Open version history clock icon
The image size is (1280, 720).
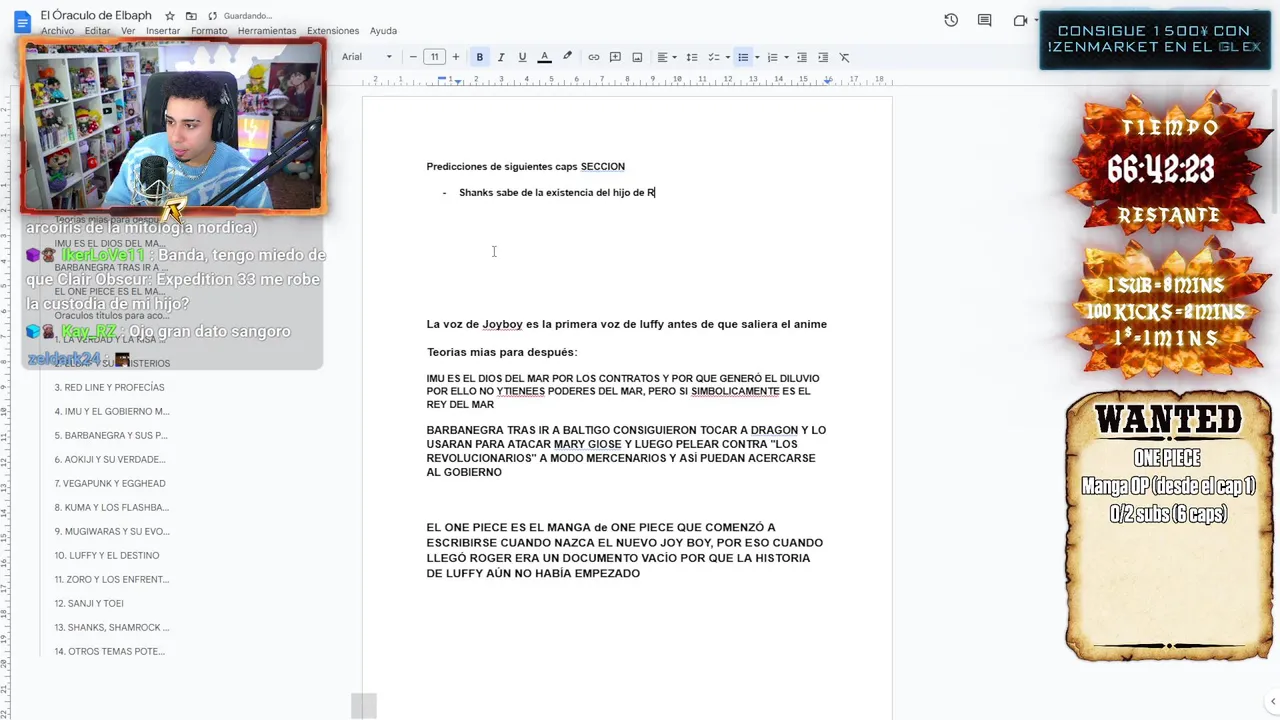[951, 20]
